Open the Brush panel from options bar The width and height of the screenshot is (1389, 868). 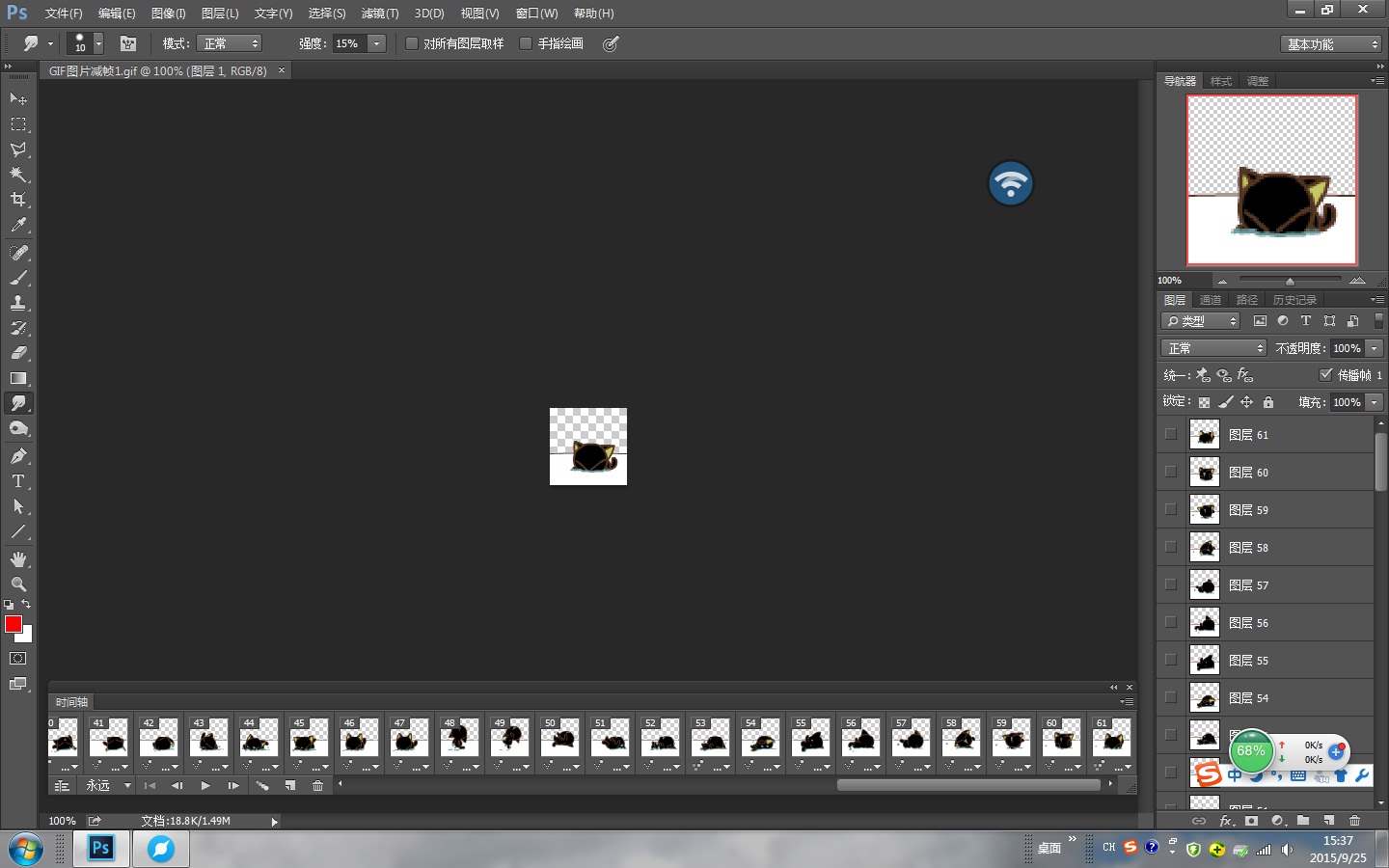[128, 43]
